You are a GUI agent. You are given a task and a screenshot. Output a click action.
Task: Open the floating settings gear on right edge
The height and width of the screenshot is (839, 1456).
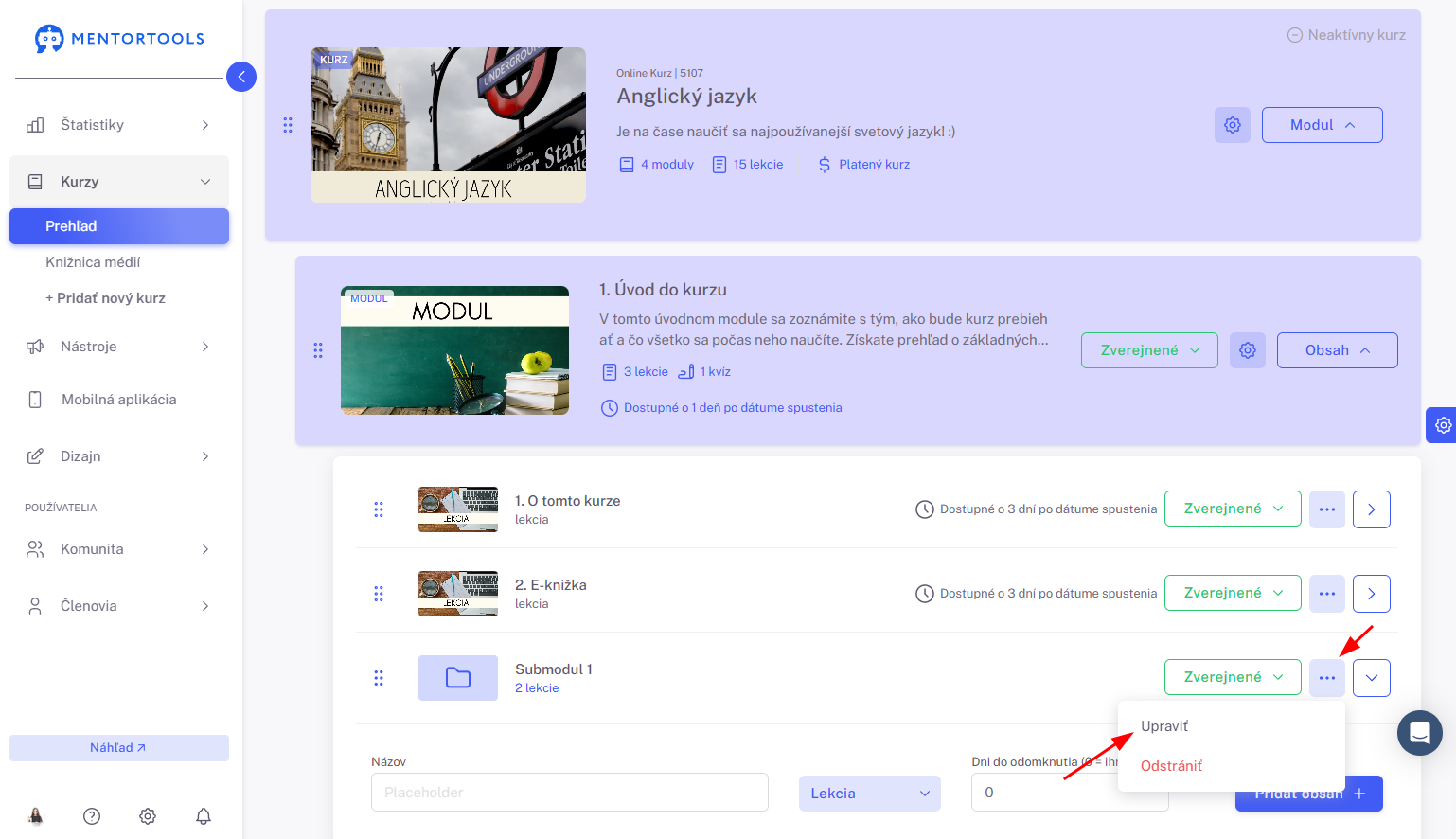point(1441,425)
